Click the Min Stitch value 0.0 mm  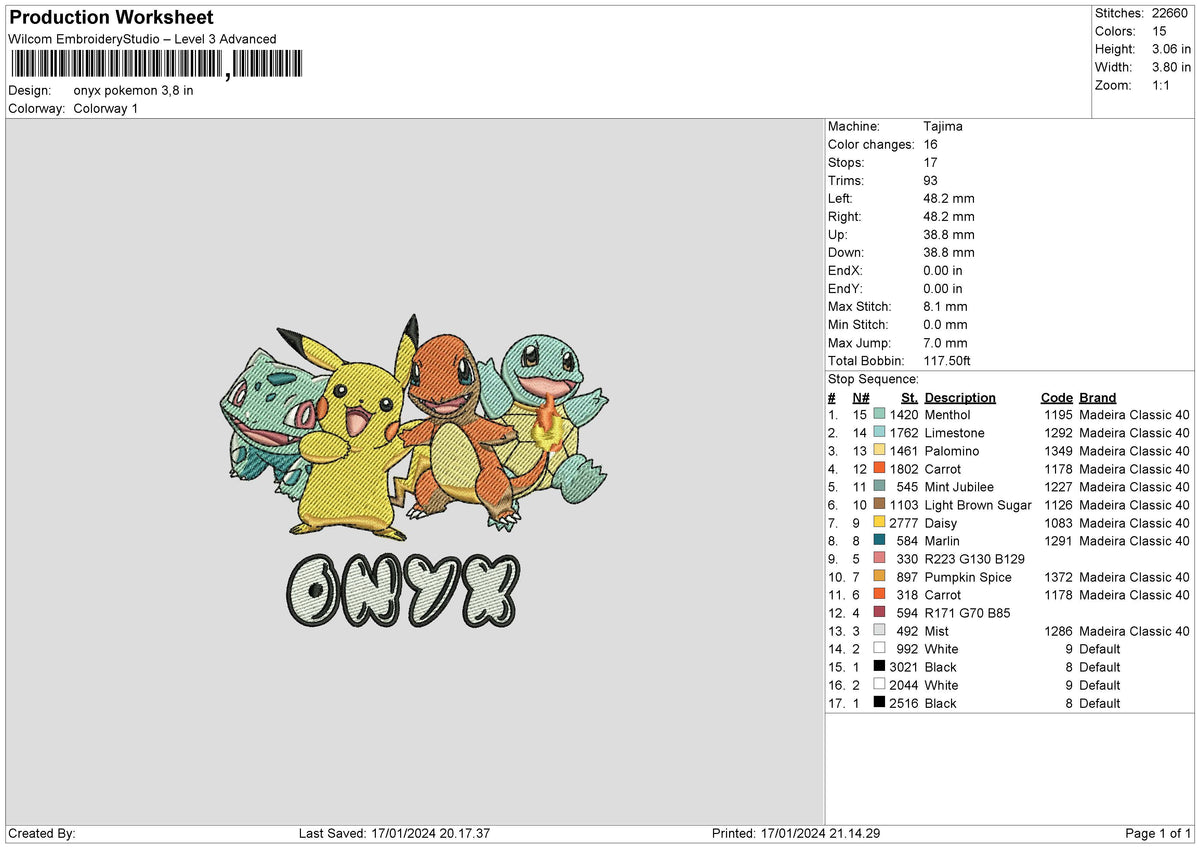(x=946, y=325)
